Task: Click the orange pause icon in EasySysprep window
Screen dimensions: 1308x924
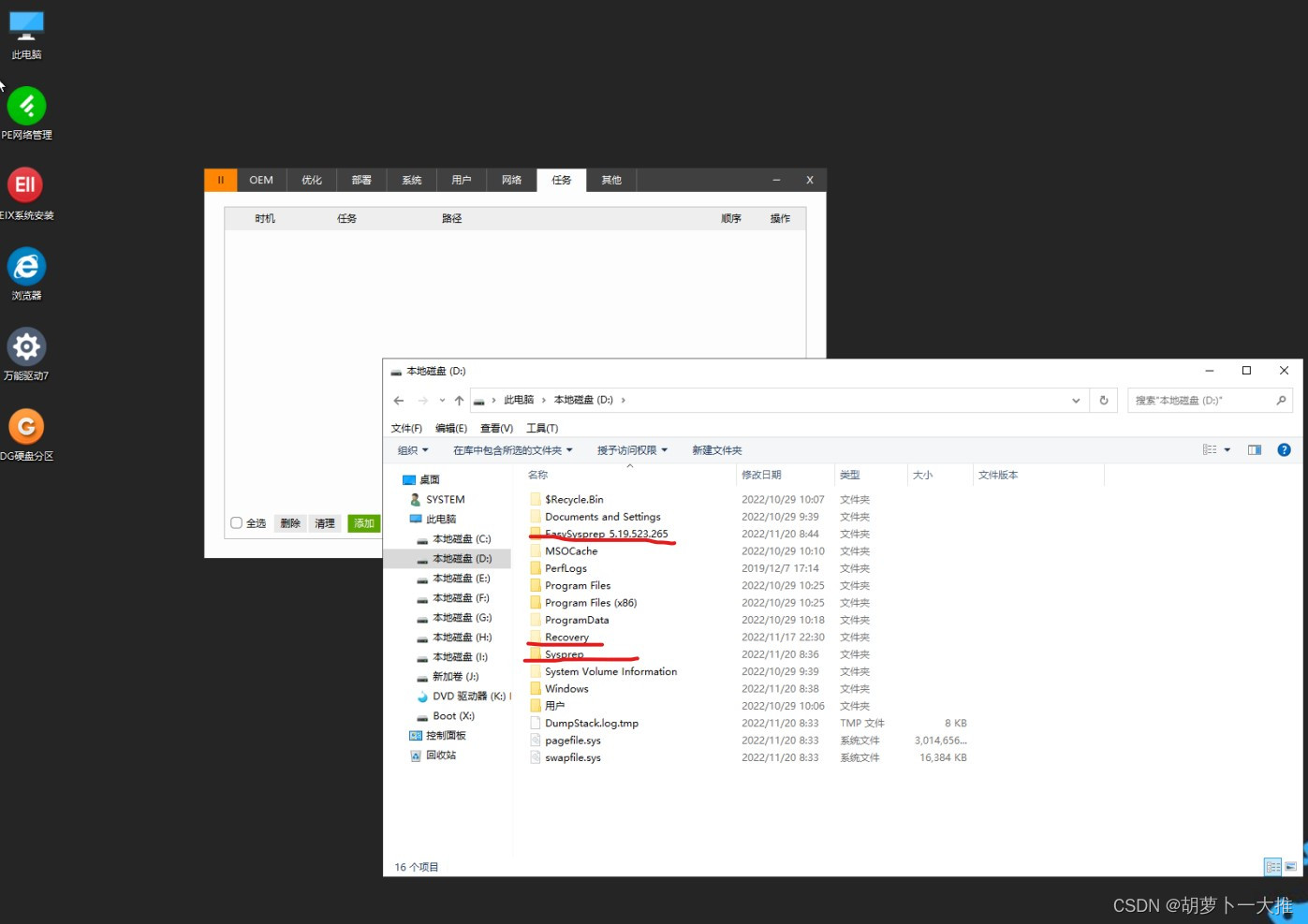Action: 220,180
